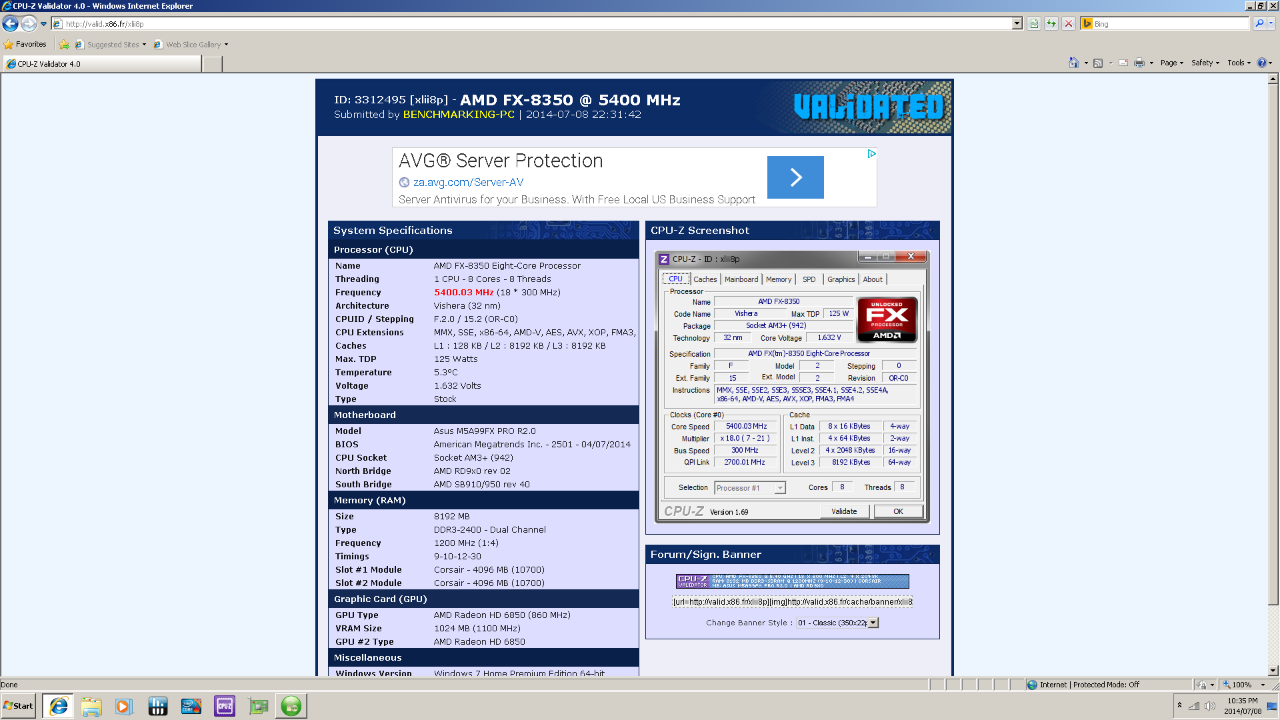Screen dimensions: 1280x720
Task: Click the search magnifier icon
Action: (x=1259, y=23)
